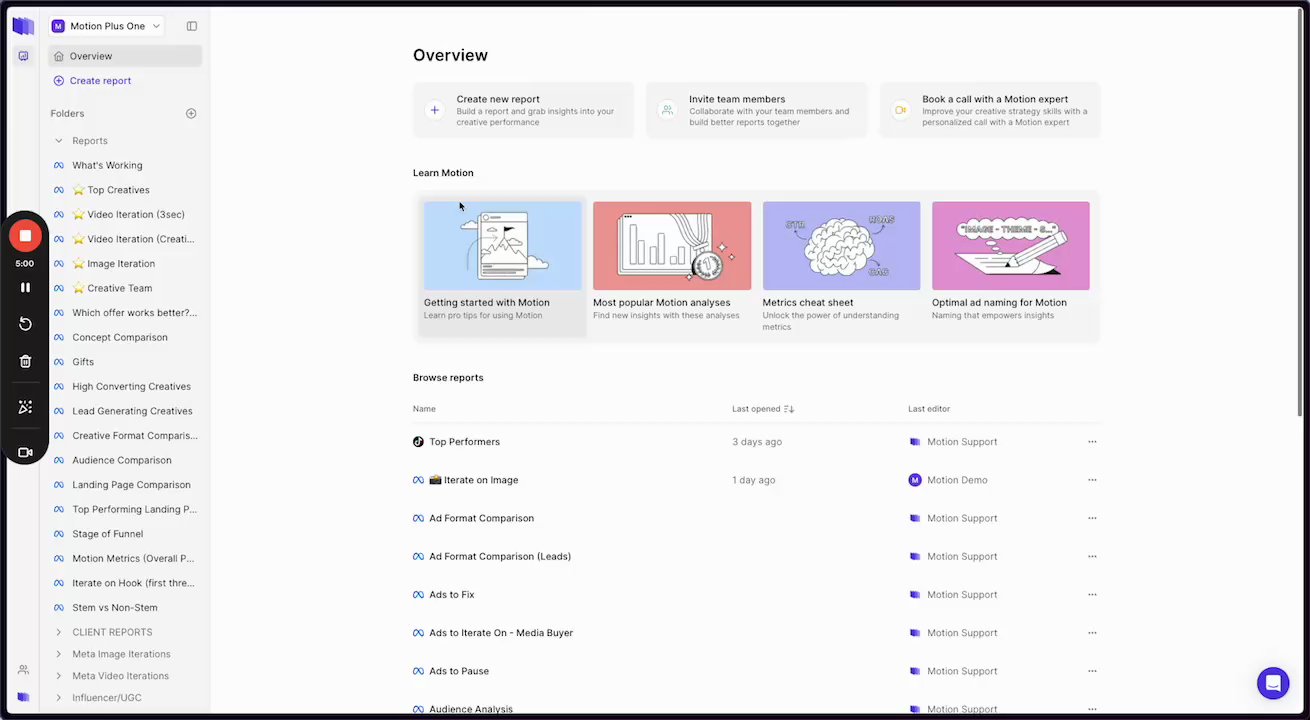1310x720 pixels.
Task: Click the team members icon in left rail
Action: point(23,670)
